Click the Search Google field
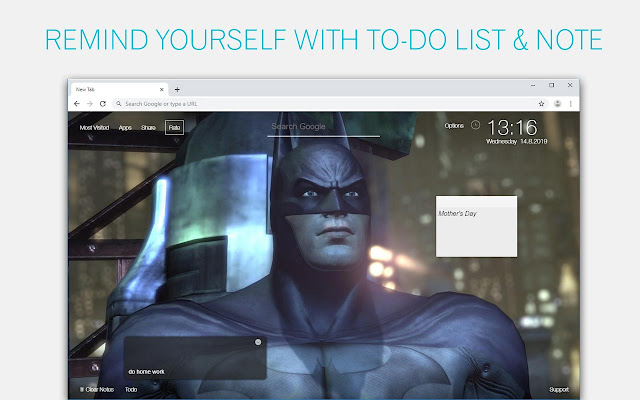The height and width of the screenshot is (400, 640). tap(323, 127)
